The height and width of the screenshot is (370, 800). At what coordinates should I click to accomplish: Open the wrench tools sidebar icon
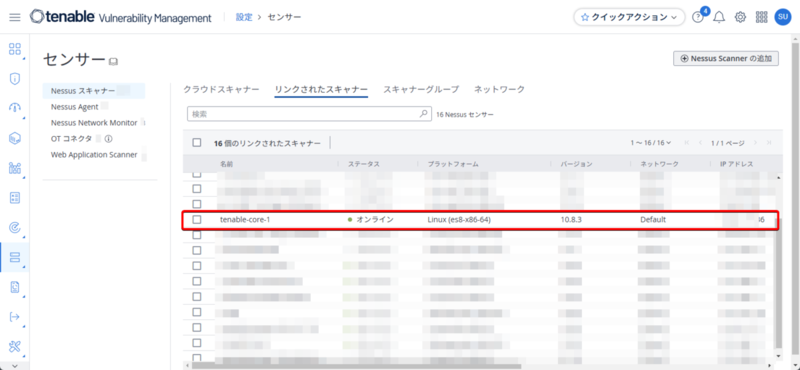point(15,347)
